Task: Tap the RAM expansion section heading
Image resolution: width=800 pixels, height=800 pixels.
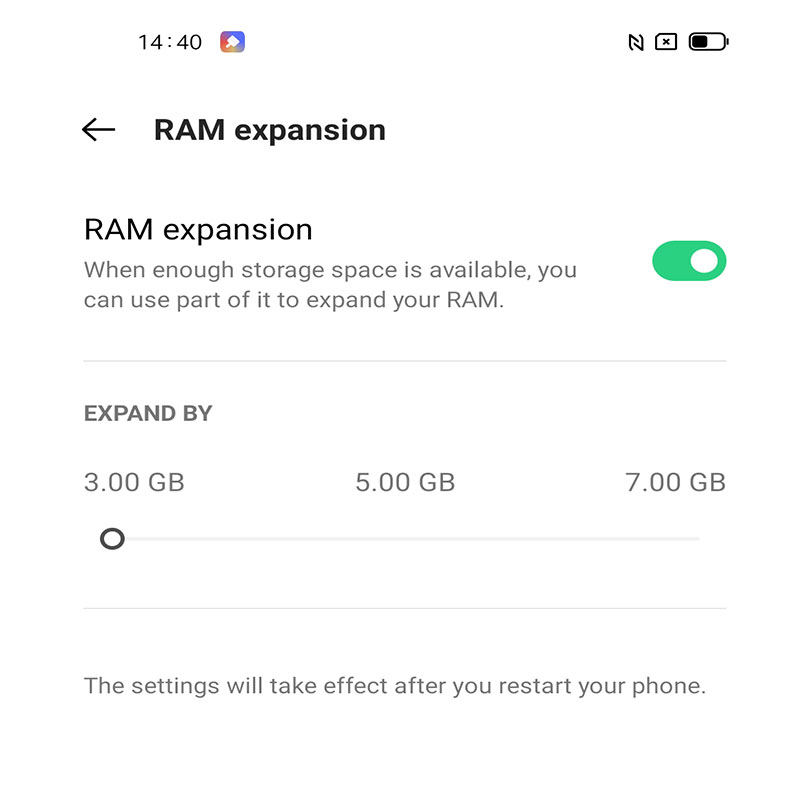Action: coord(197,229)
